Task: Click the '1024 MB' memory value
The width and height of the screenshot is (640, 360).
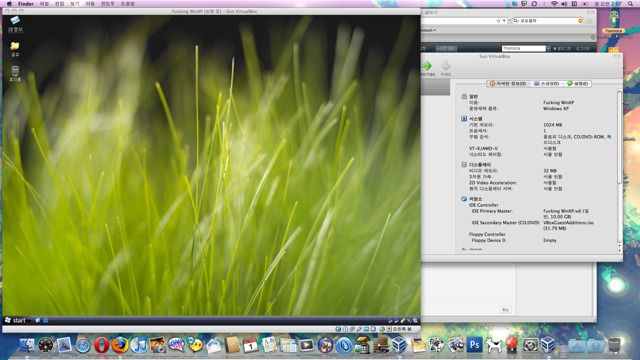Action: point(552,124)
